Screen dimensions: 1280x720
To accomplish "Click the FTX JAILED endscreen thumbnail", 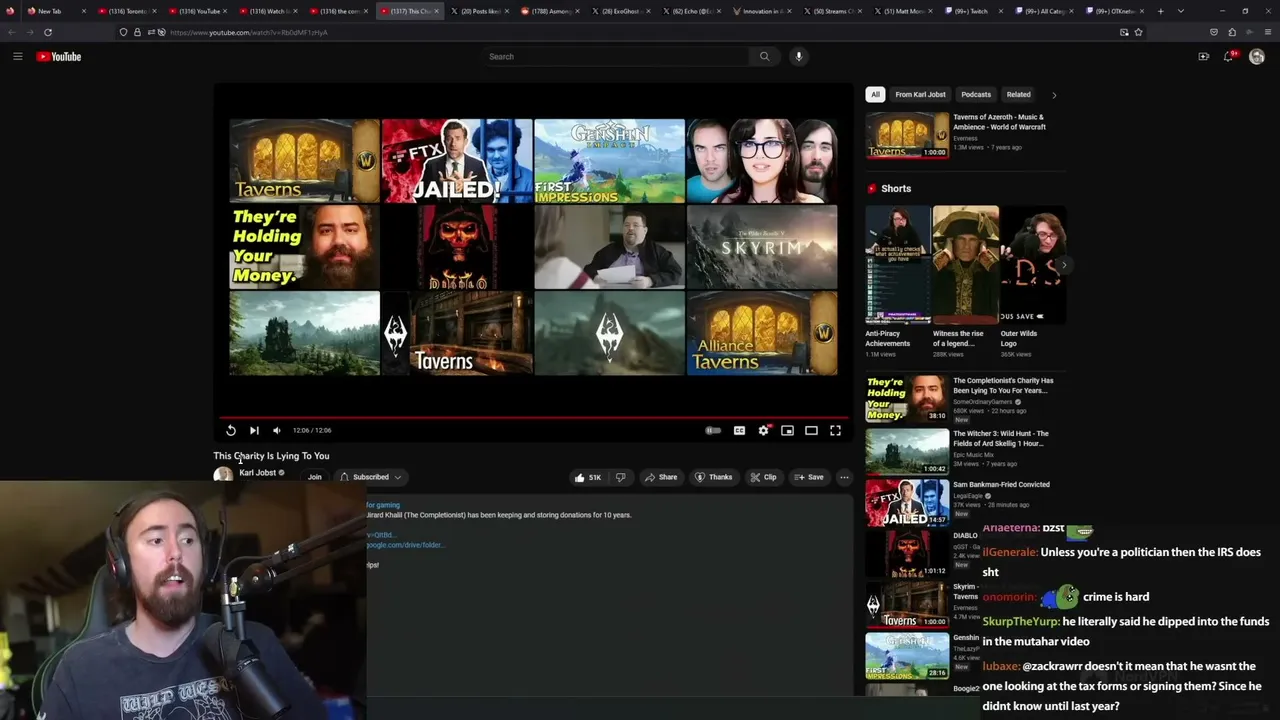I will [457, 161].
